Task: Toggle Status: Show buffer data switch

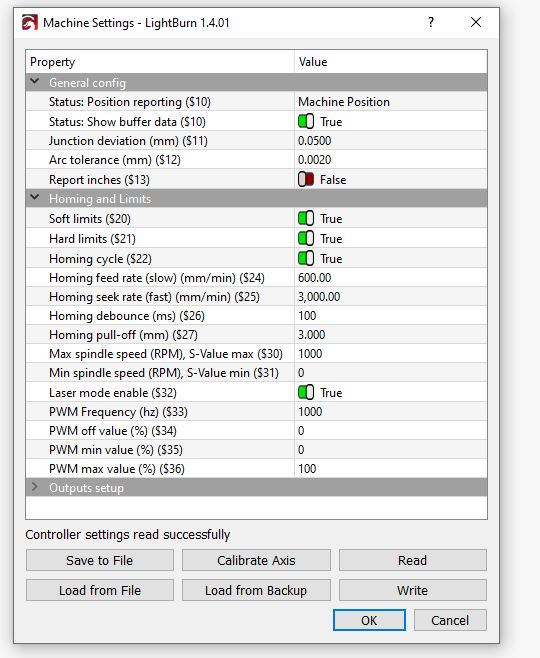Action: point(306,122)
